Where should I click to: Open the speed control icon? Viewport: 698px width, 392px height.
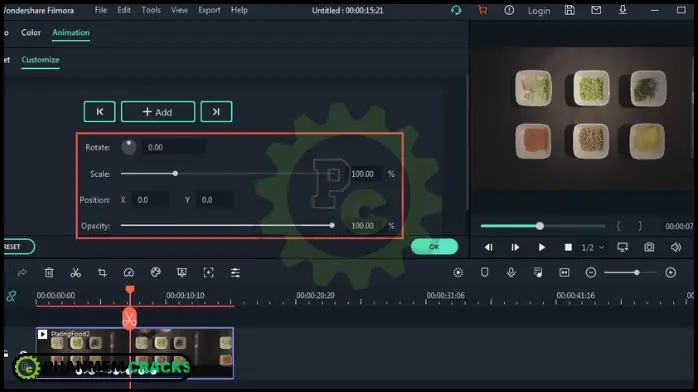click(129, 272)
